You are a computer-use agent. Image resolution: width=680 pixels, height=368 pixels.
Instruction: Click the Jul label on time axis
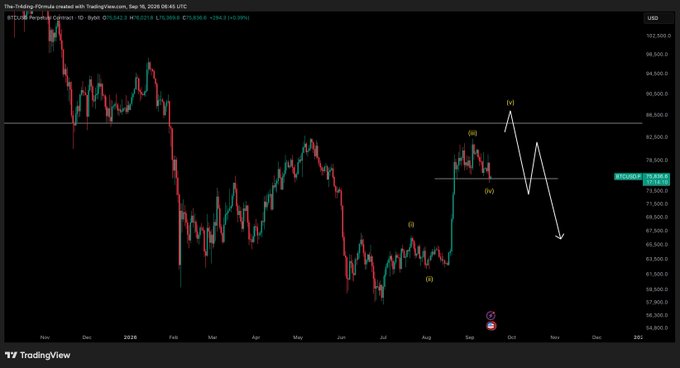[x=383, y=337]
